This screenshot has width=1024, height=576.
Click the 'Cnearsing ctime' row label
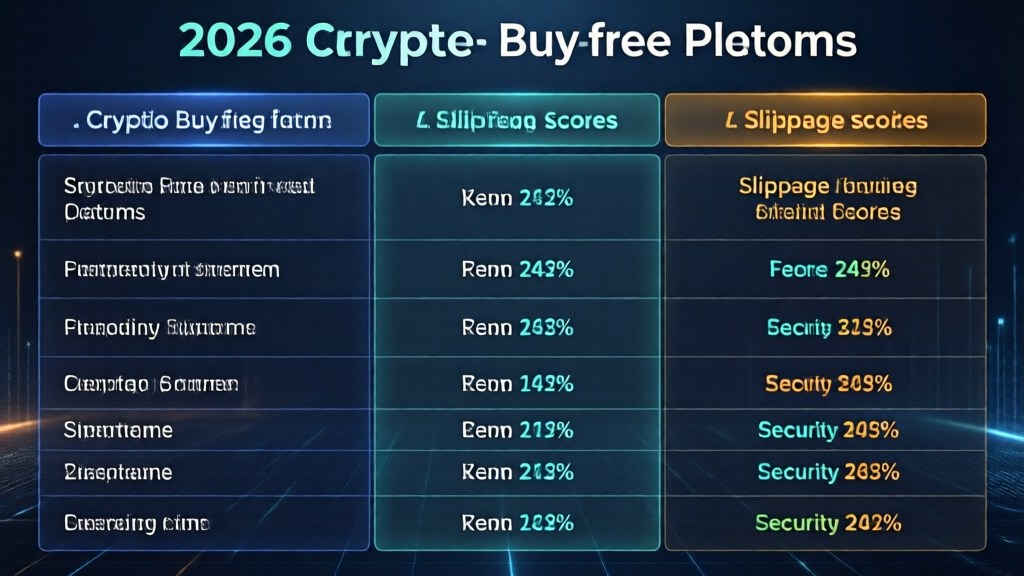click(137, 522)
